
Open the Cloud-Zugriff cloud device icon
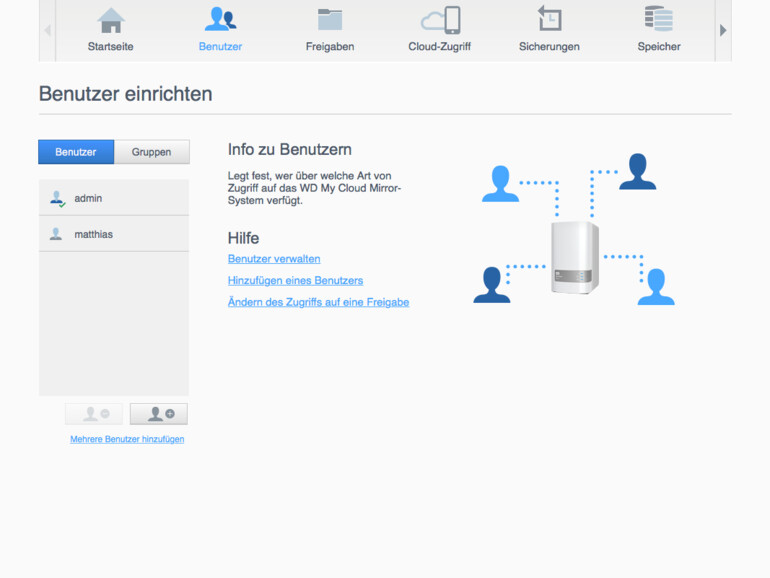coord(440,20)
